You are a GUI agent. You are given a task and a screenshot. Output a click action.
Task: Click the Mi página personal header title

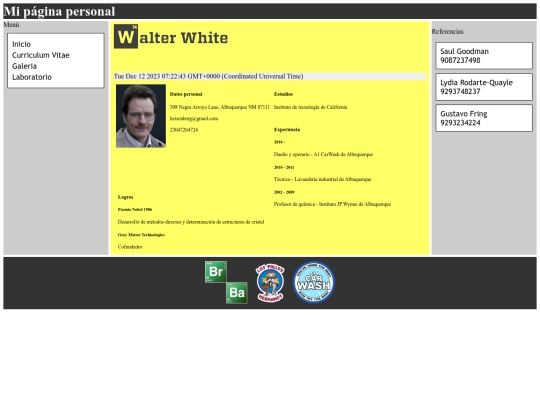click(60, 11)
